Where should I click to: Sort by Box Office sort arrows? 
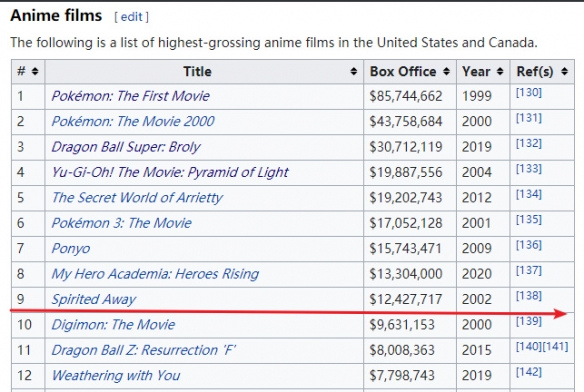click(x=446, y=71)
